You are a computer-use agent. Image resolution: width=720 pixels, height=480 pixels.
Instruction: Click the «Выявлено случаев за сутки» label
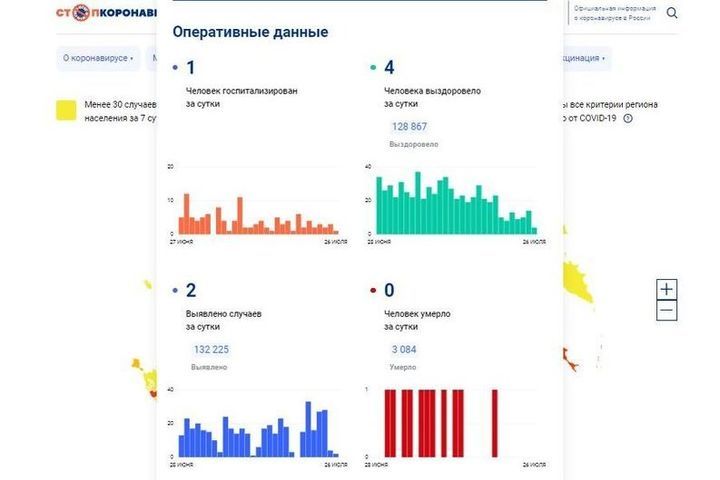(223, 320)
